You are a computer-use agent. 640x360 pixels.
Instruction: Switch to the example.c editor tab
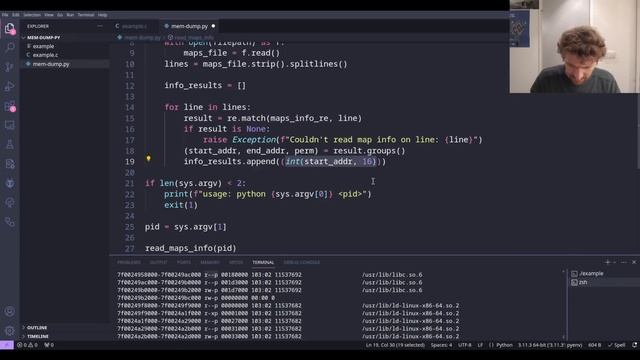pyautogui.click(x=134, y=26)
